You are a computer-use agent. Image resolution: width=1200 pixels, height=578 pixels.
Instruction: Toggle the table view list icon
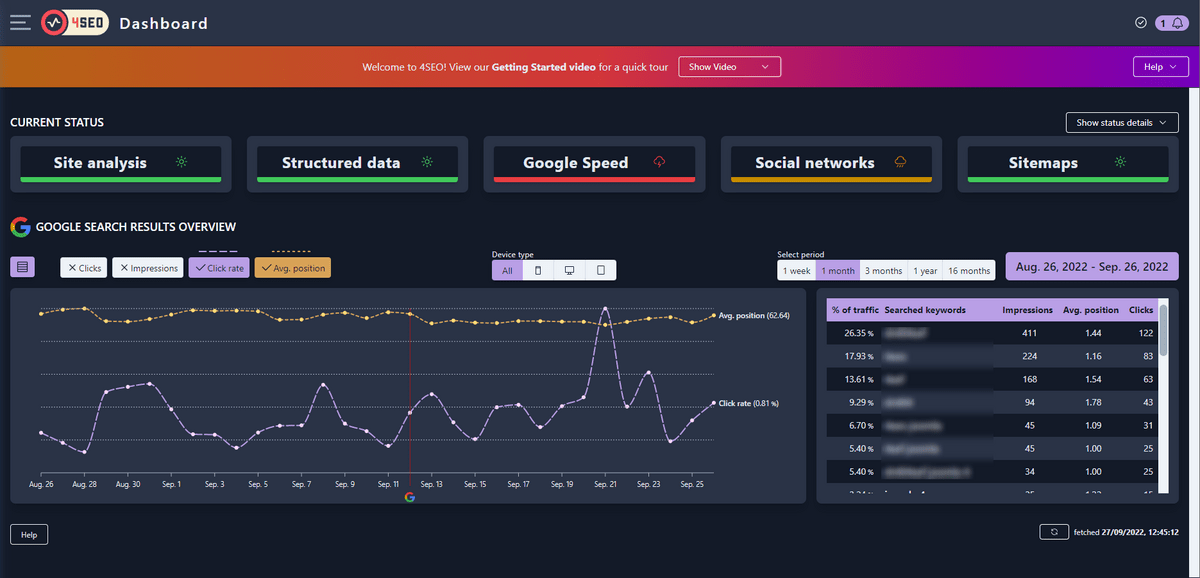(23, 267)
